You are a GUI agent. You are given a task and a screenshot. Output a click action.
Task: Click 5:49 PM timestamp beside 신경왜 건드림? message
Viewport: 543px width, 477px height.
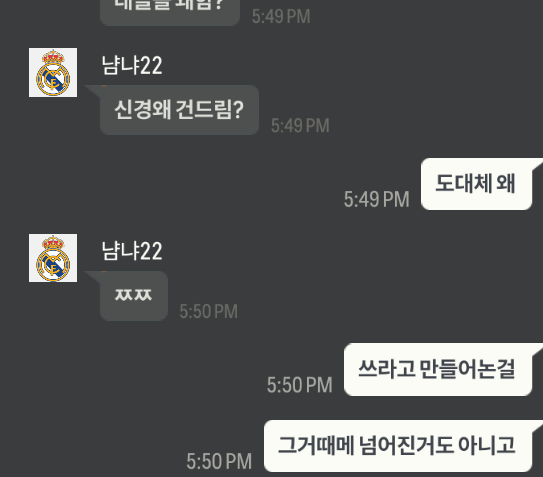click(x=300, y=125)
